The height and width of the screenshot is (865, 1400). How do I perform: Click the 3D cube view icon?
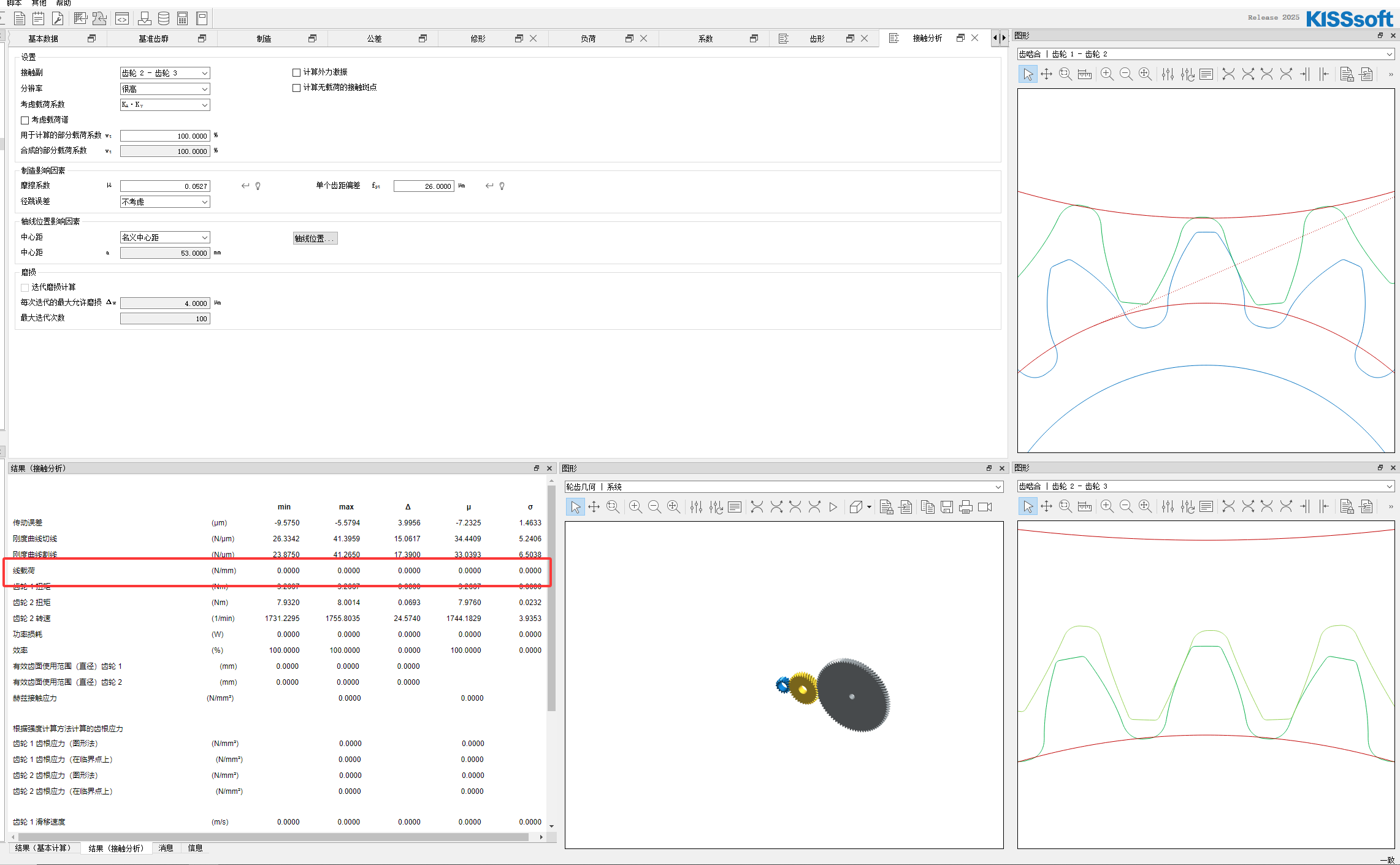pos(856,506)
